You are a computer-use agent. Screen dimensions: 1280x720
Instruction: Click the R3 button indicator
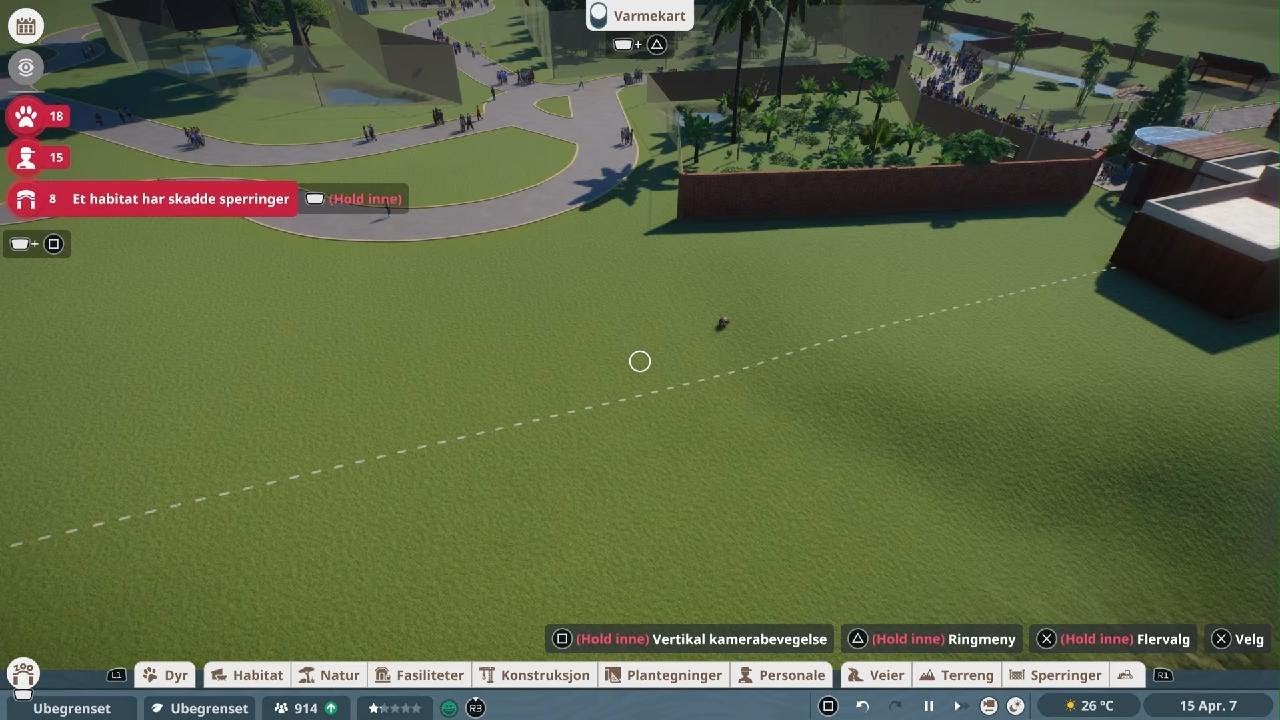pos(476,707)
